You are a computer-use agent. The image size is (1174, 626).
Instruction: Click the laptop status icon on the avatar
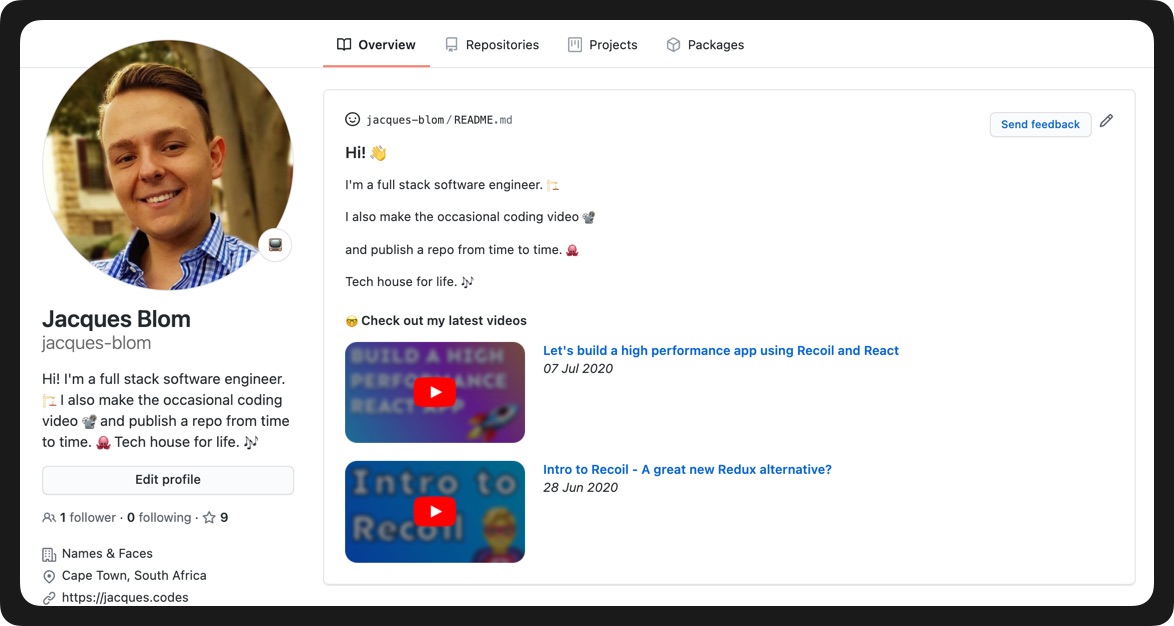[275, 244]
